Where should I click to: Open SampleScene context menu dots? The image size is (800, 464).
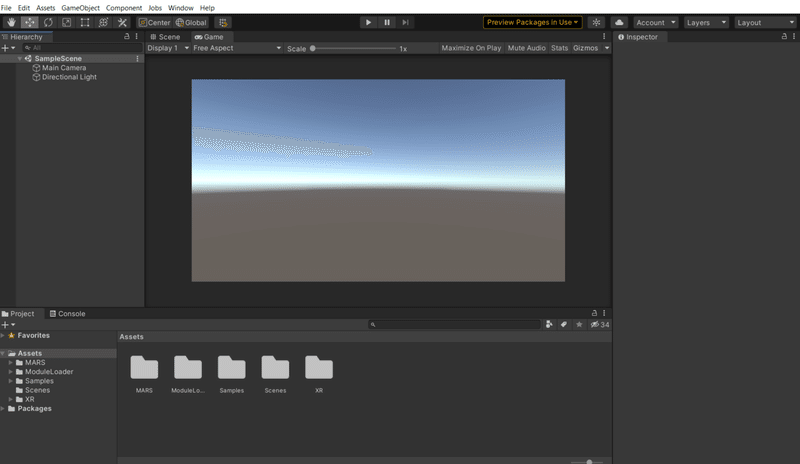click(137, 59)
